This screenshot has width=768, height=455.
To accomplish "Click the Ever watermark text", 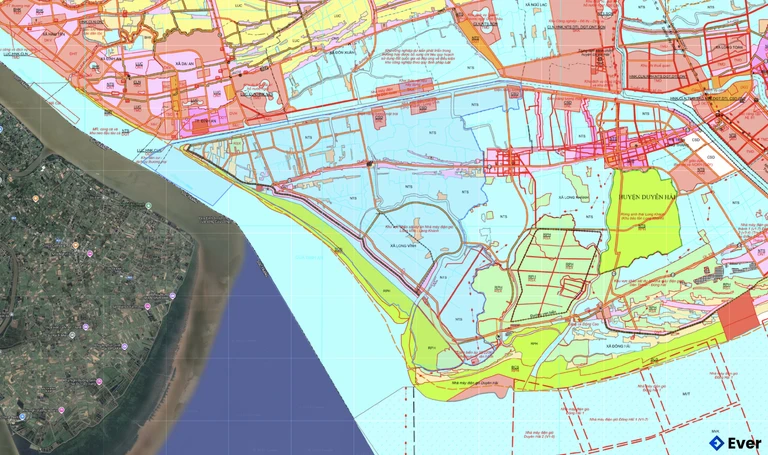I will pos(744,443).
